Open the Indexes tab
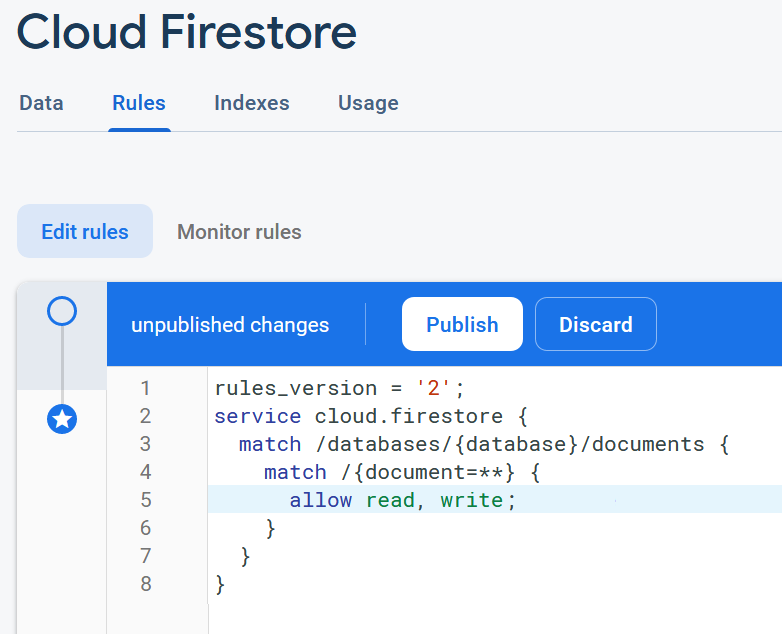The image size is (782, 634). 251,103
